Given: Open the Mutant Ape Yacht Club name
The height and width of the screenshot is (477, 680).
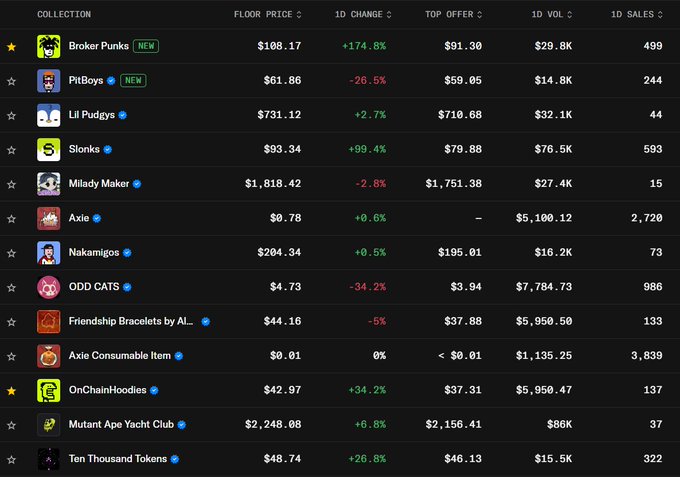Looking at the screenshot, I should pos(121,425).
